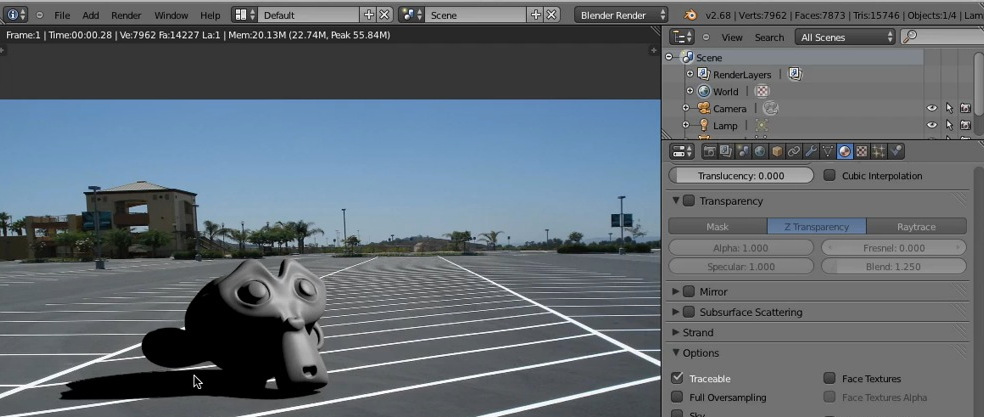Viewport: 984px width, 417px height.
Task: Click the screen layout browse icon
Action: point(244,14)
